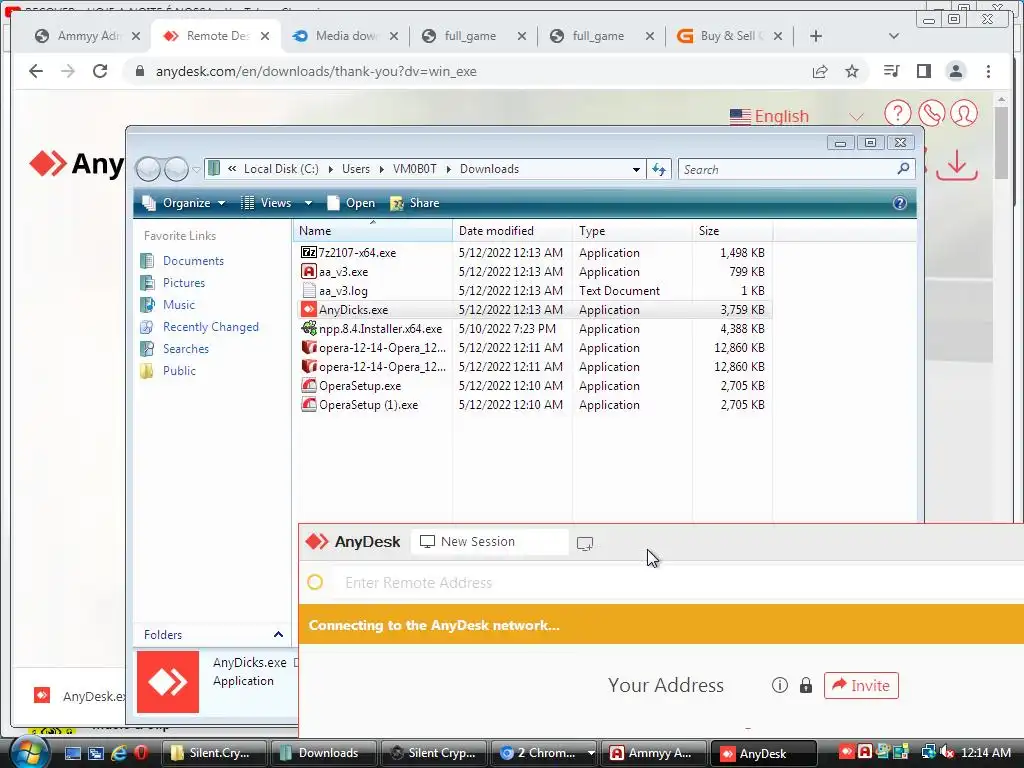Sort by Date modified column header
Image resolution: width=1024 pixels, height=768 pixels.
[512, 231]
